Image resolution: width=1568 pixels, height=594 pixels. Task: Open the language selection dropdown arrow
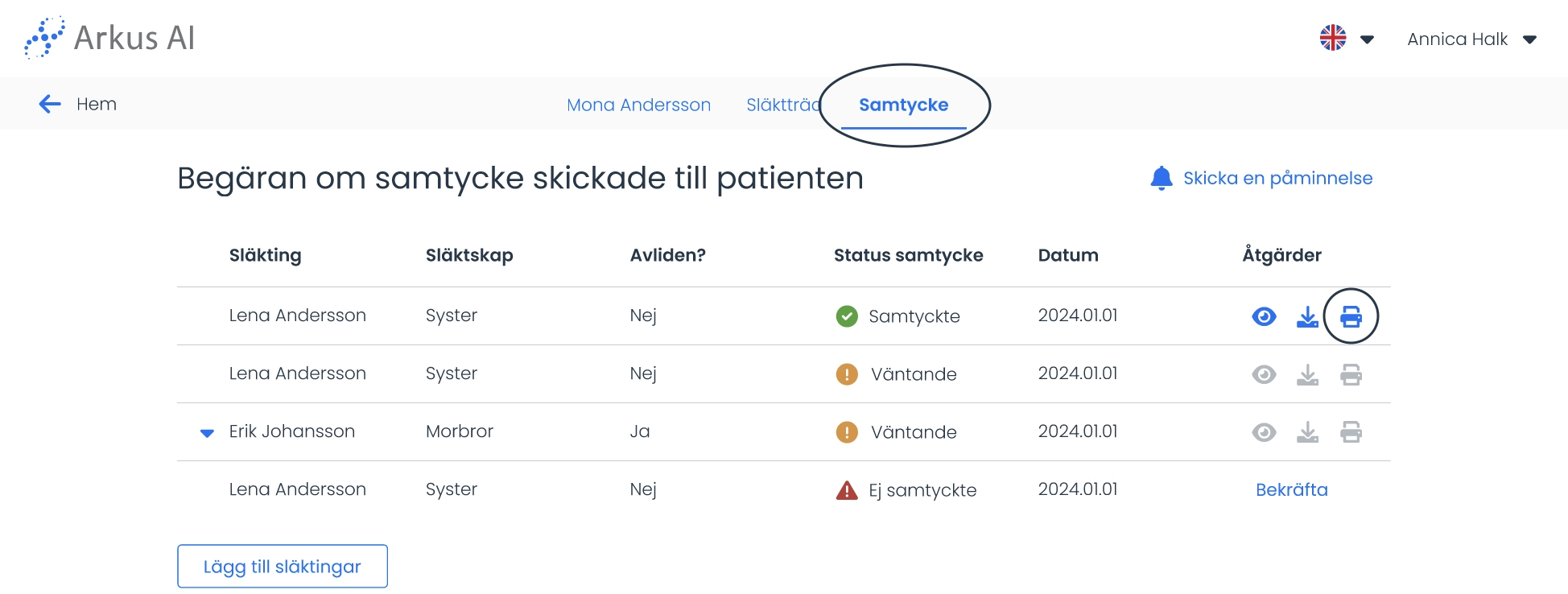pyautogui.click(x=1367, y=39)
